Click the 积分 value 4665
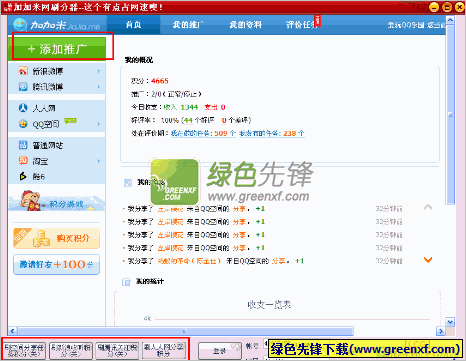The width and height of the screenshot is (466, 361). click(160, 81)
